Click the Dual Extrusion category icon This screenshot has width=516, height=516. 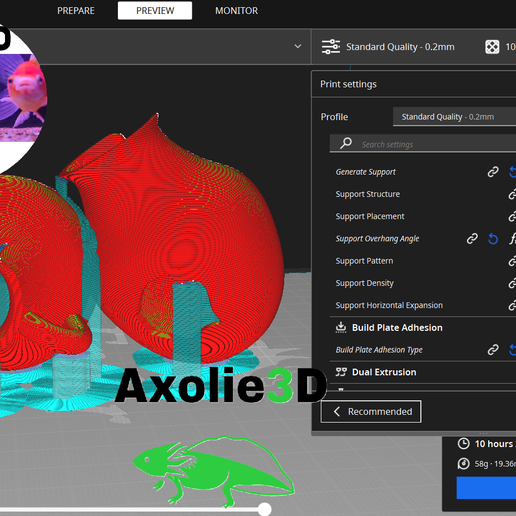pos(341,372)
